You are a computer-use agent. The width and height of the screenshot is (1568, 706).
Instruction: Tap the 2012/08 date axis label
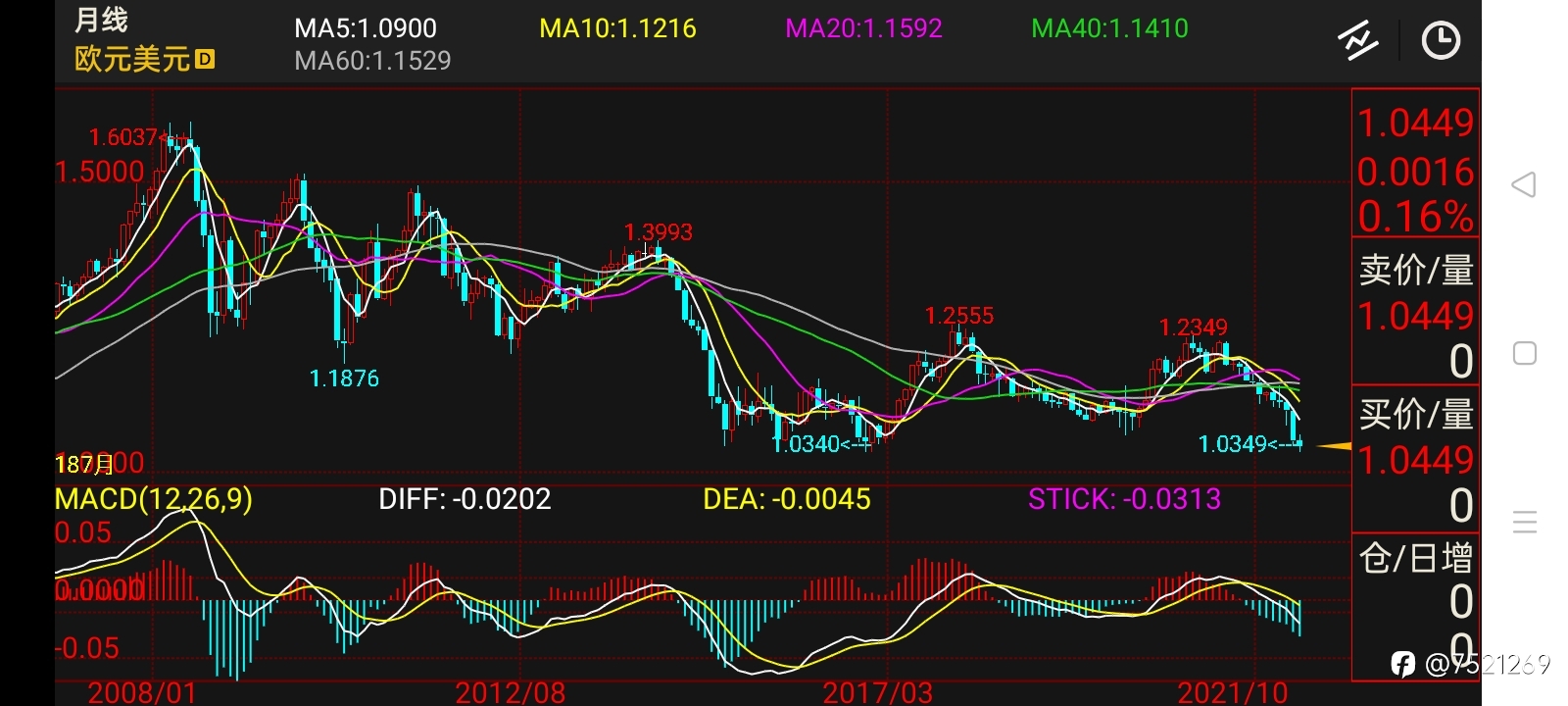511,692
